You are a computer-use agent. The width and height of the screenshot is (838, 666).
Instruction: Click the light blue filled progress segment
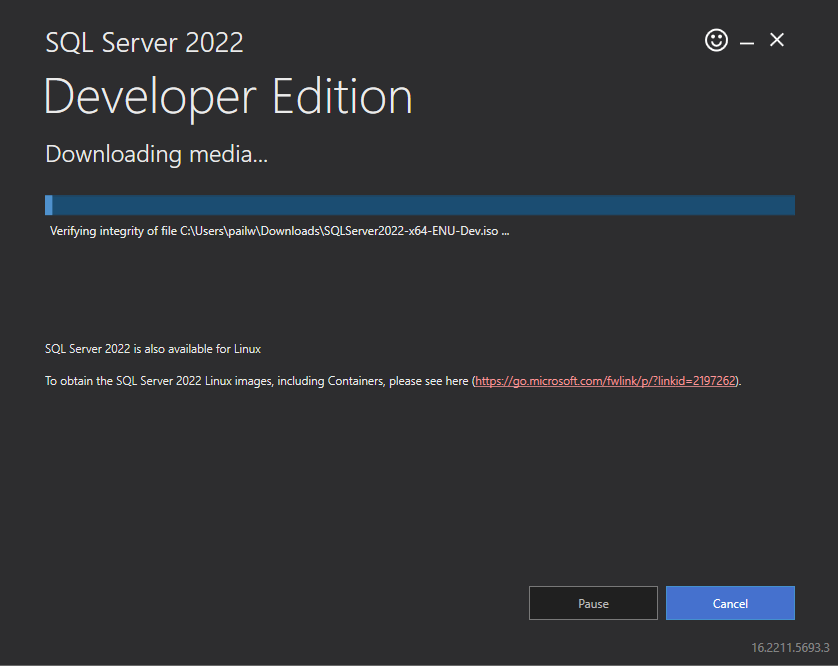pos(49,205)
